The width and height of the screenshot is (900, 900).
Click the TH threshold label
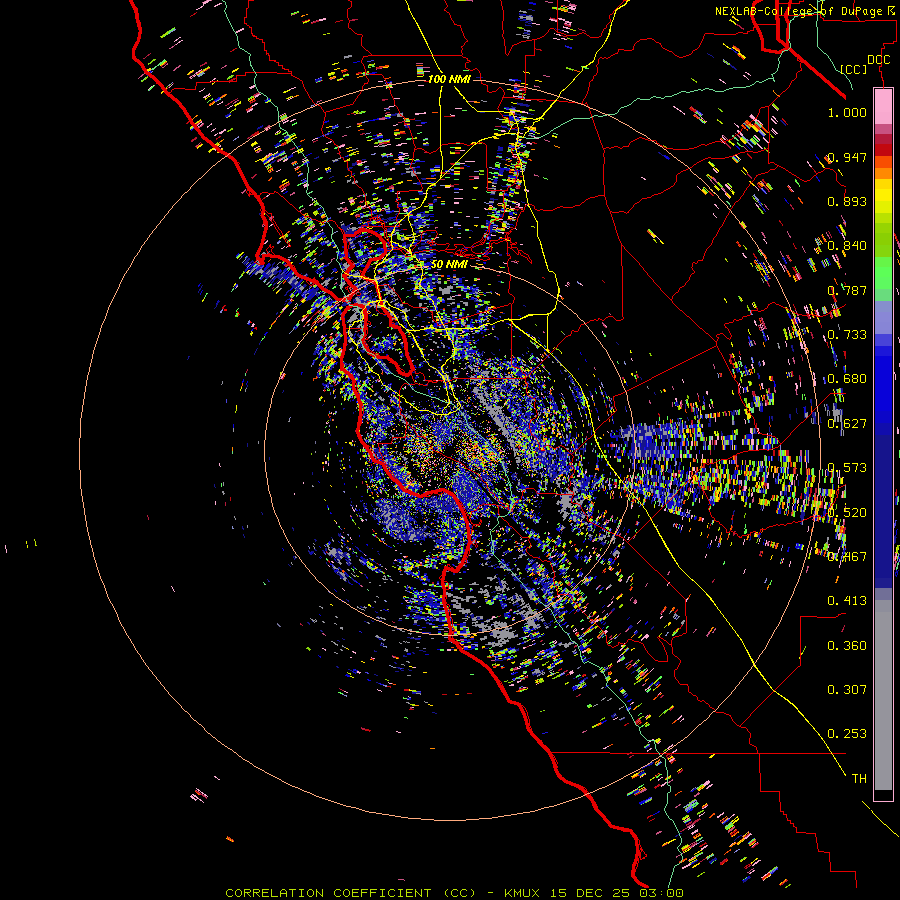(x=859, y=779)
